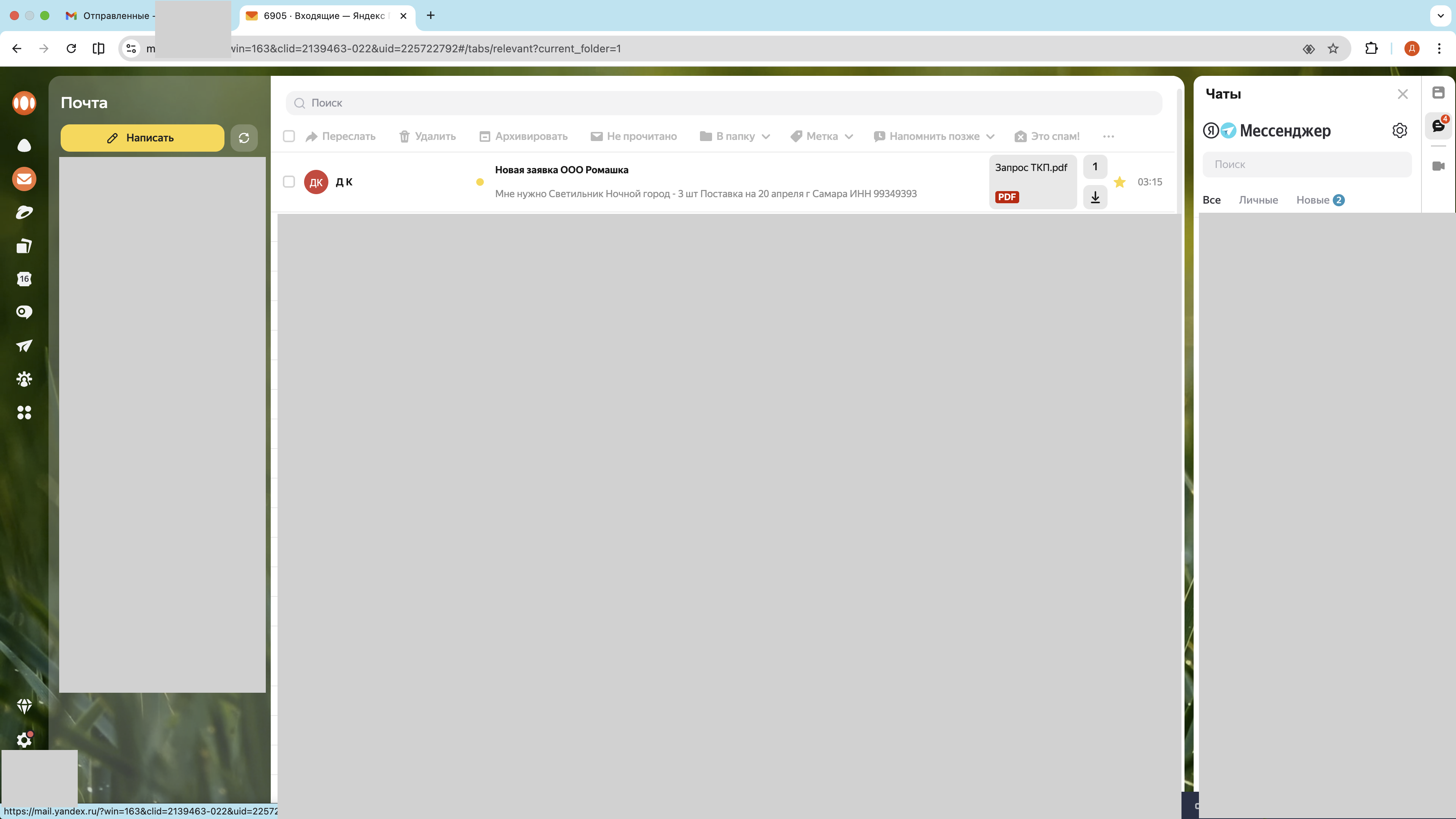The image size is (1456, 819).
Task: Click the refresh mail icon beside Написать
Action: (x=243, y=138)
